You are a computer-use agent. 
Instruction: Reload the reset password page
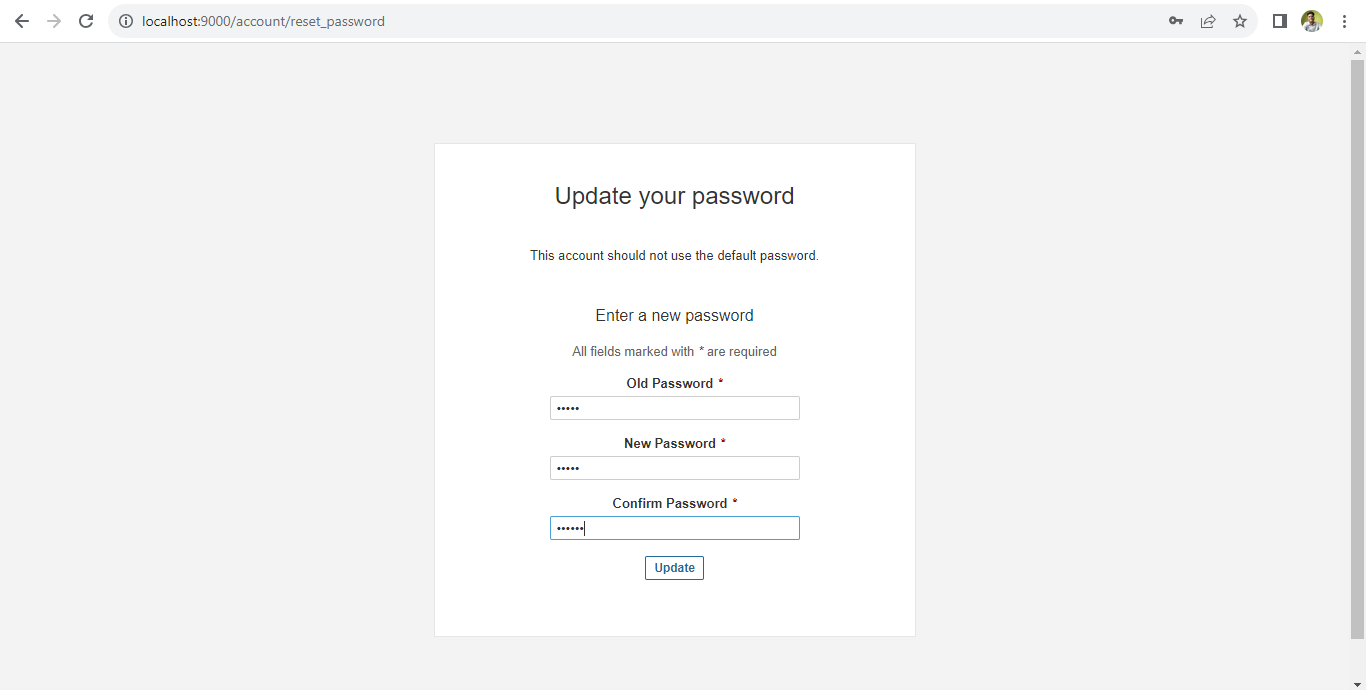[x=86, y=21]
